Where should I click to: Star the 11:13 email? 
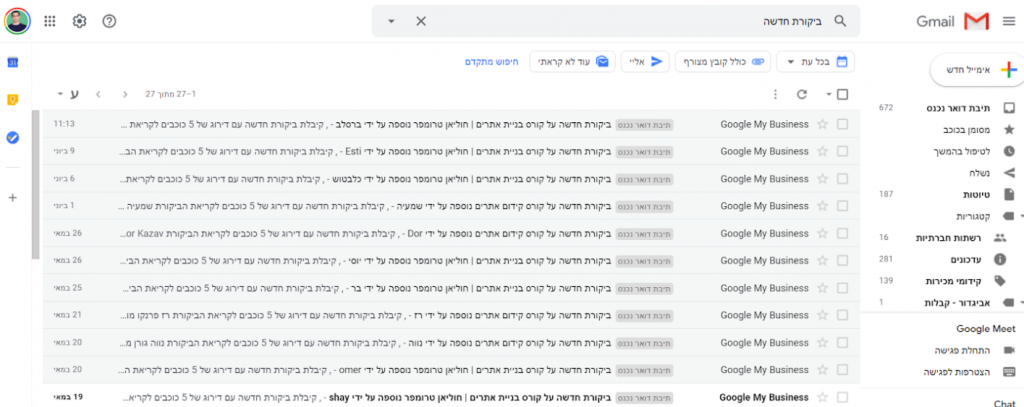(x=822, y=124)
